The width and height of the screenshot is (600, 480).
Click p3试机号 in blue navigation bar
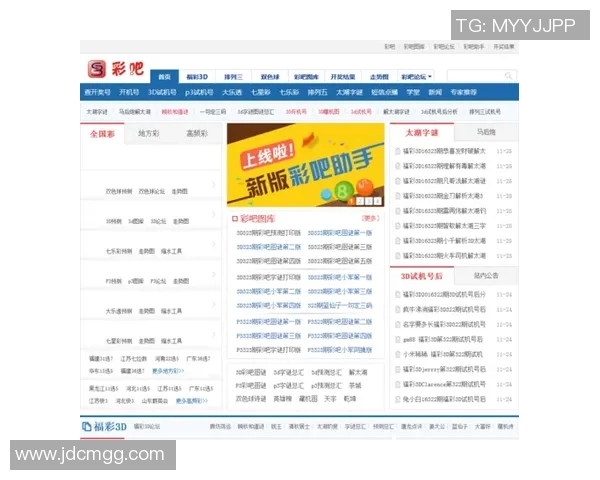pos(199,92)
